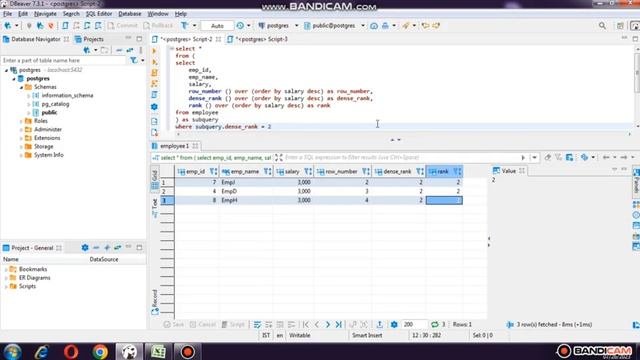
Task: Go to previous result row
Action: coord(317,325)
